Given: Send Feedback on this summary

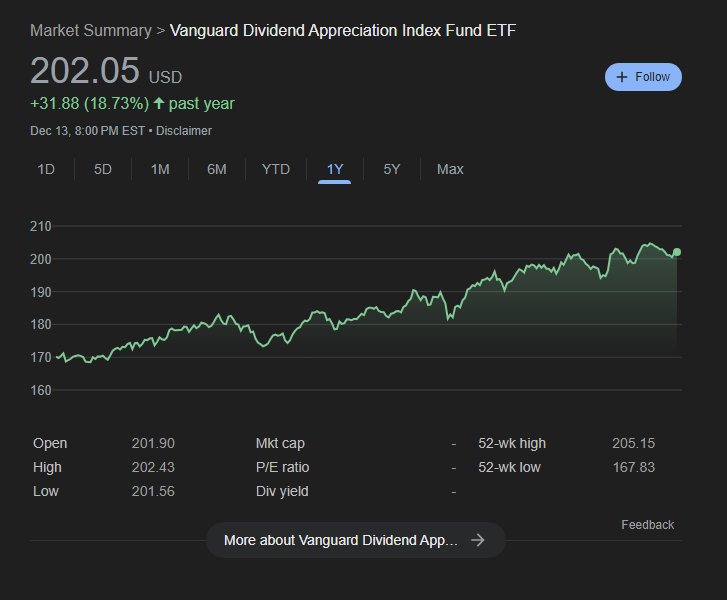Looking at the screenshot, I should 647,525.
